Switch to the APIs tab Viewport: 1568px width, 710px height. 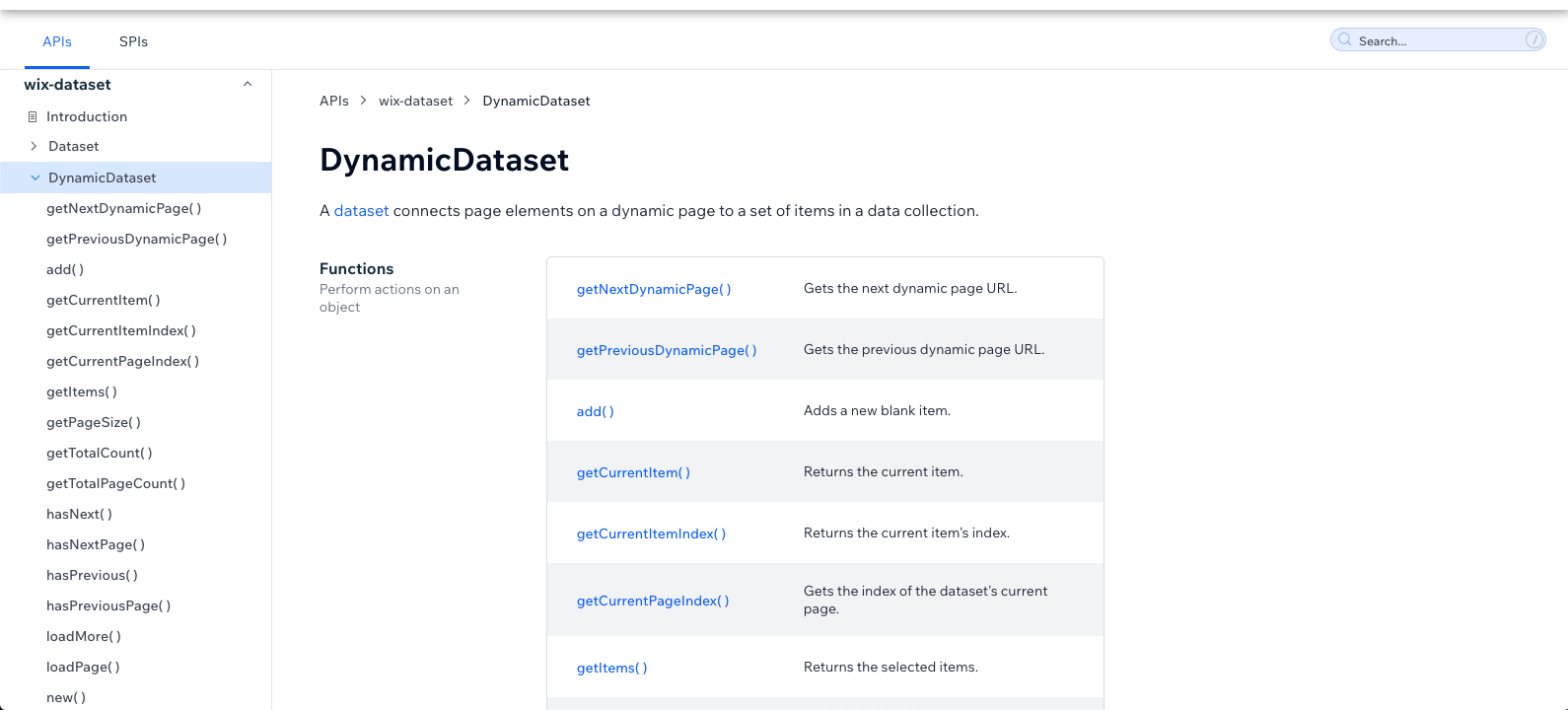(57, 41)
